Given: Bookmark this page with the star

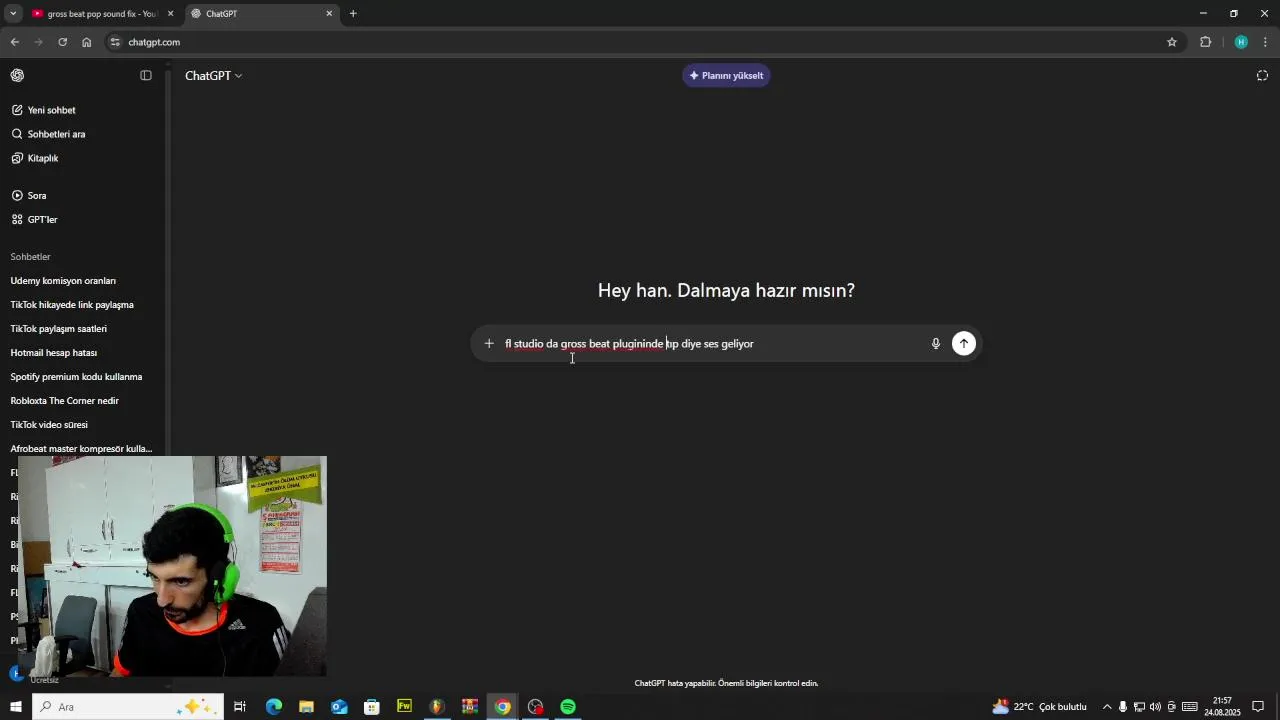Looking at the screenshot, I should (x=1172, y=42).
